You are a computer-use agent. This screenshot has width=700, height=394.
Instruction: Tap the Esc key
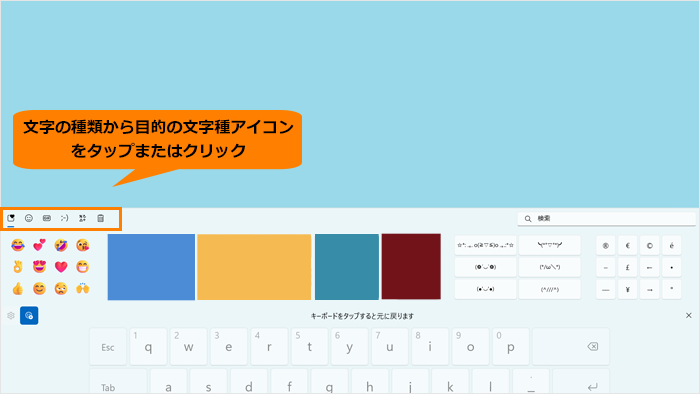(108, 347)
